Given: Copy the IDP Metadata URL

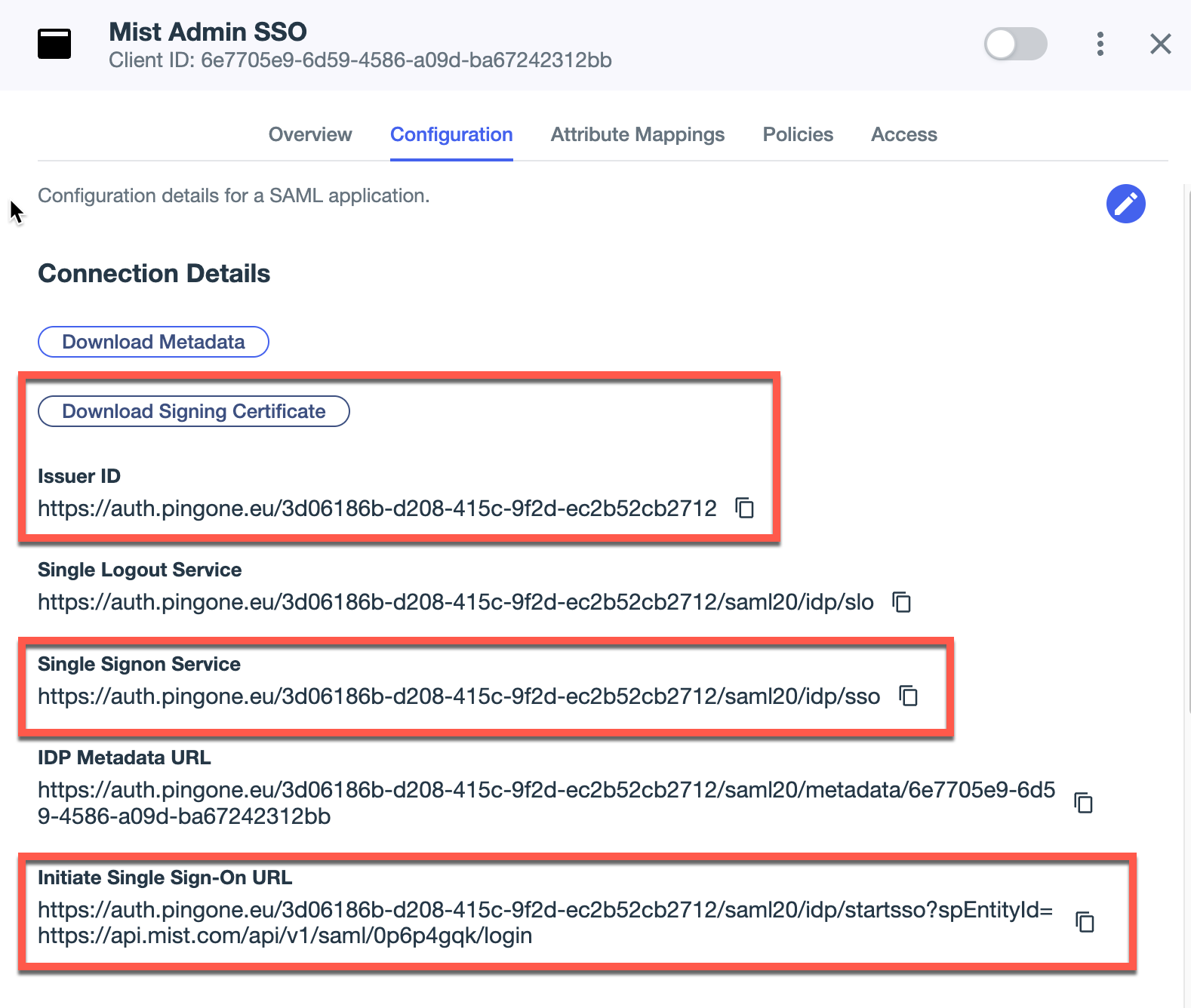Looking at the screenshot, I should pos(1084,803).
